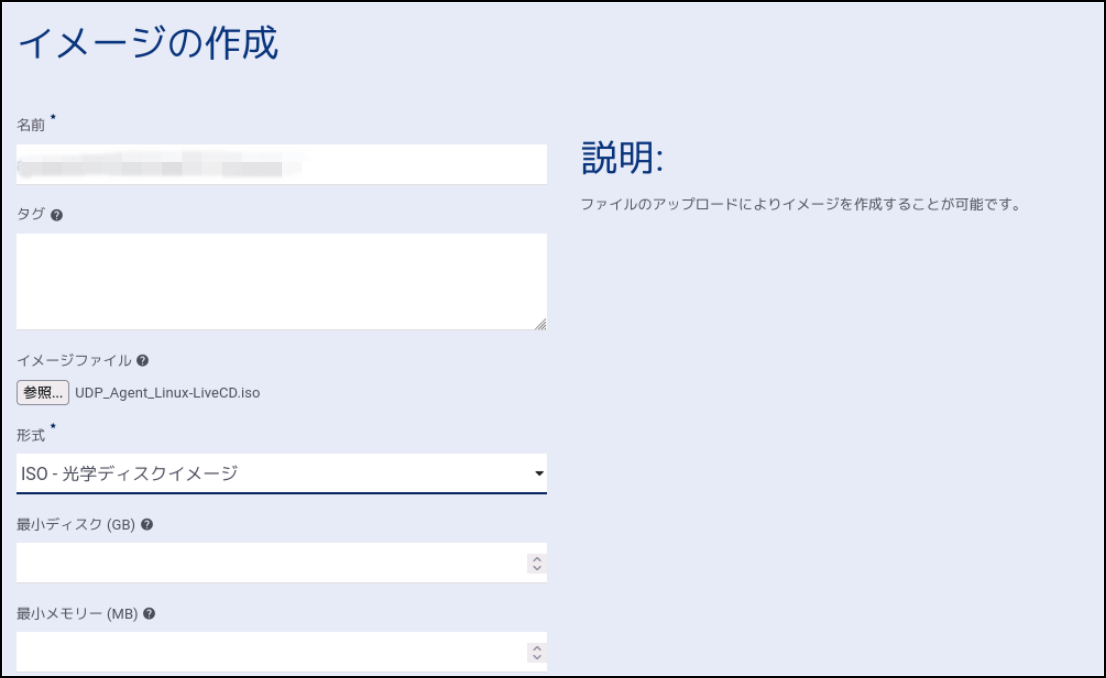Click the help icon next to タグ
The image size is (1106, 678).
(57, 215)
